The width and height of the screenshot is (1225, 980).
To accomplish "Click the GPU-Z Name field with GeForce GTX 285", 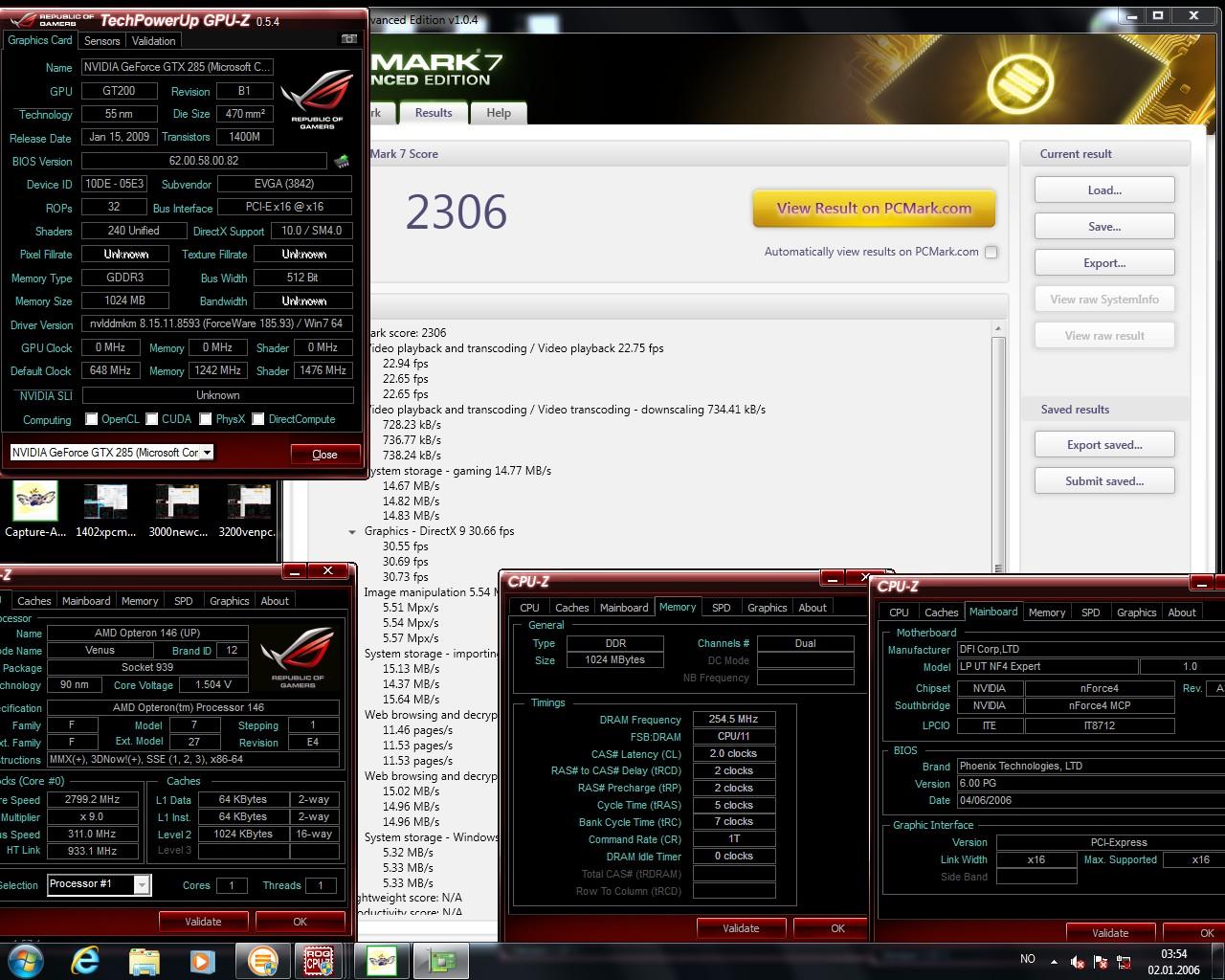I will [x=178, y=67].
